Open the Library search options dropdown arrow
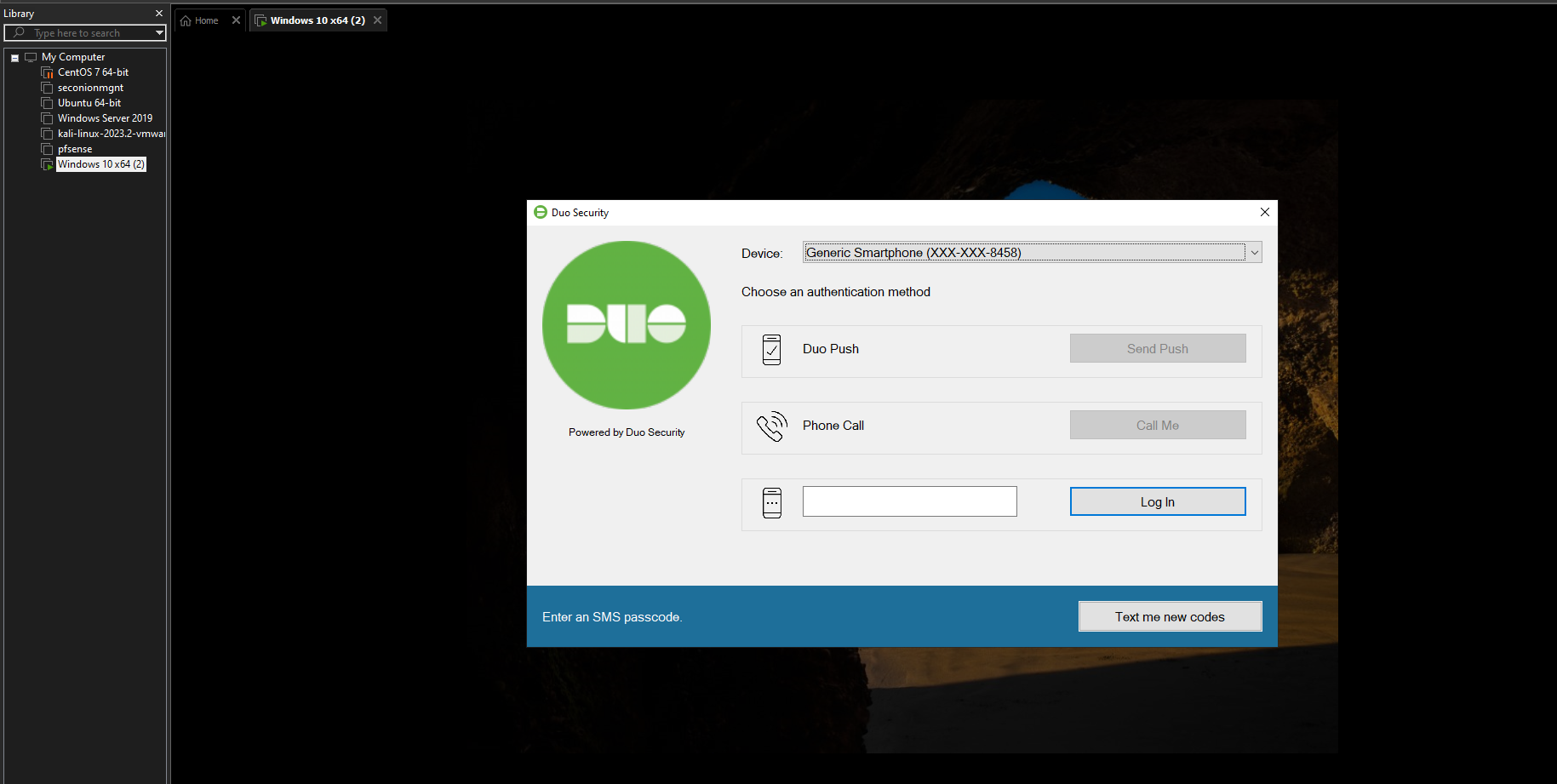 point(159,33)
